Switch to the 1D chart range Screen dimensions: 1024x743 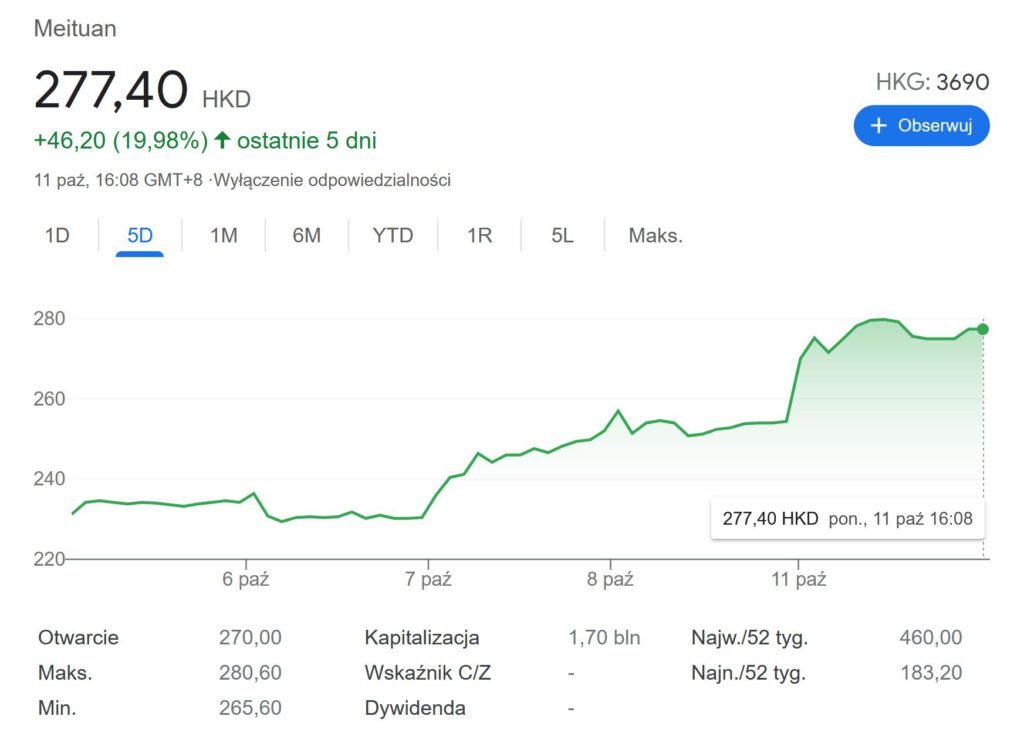(57, 235)
